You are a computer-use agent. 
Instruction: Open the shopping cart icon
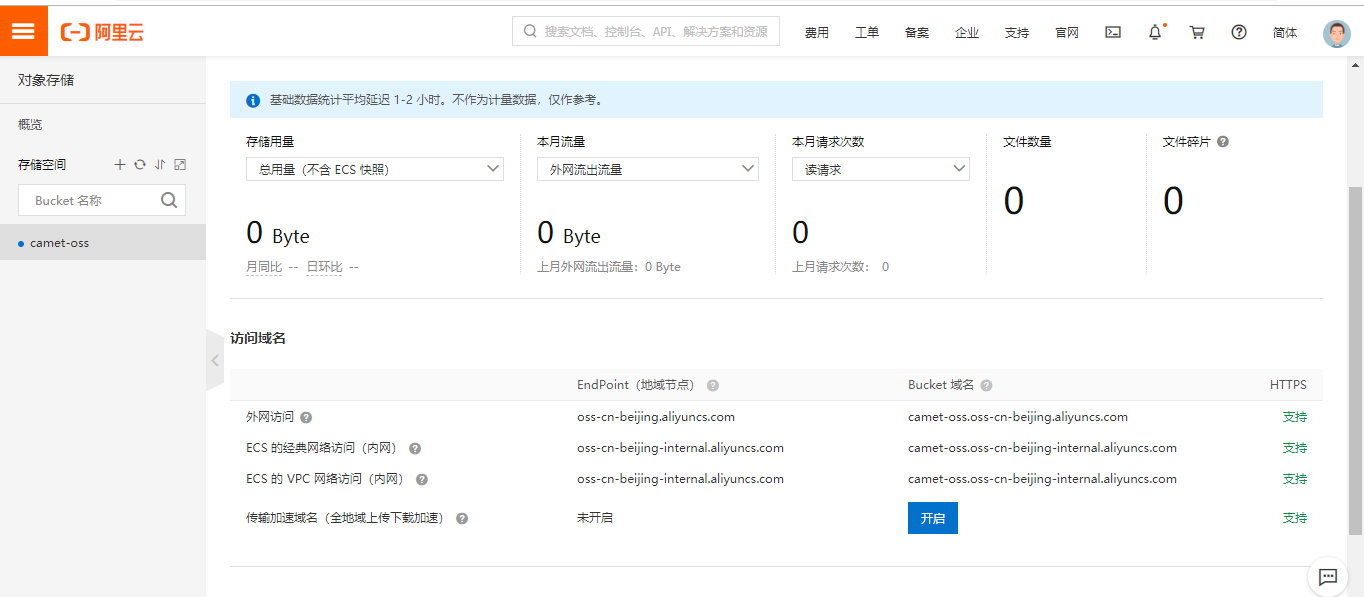tap(1197, 32)
